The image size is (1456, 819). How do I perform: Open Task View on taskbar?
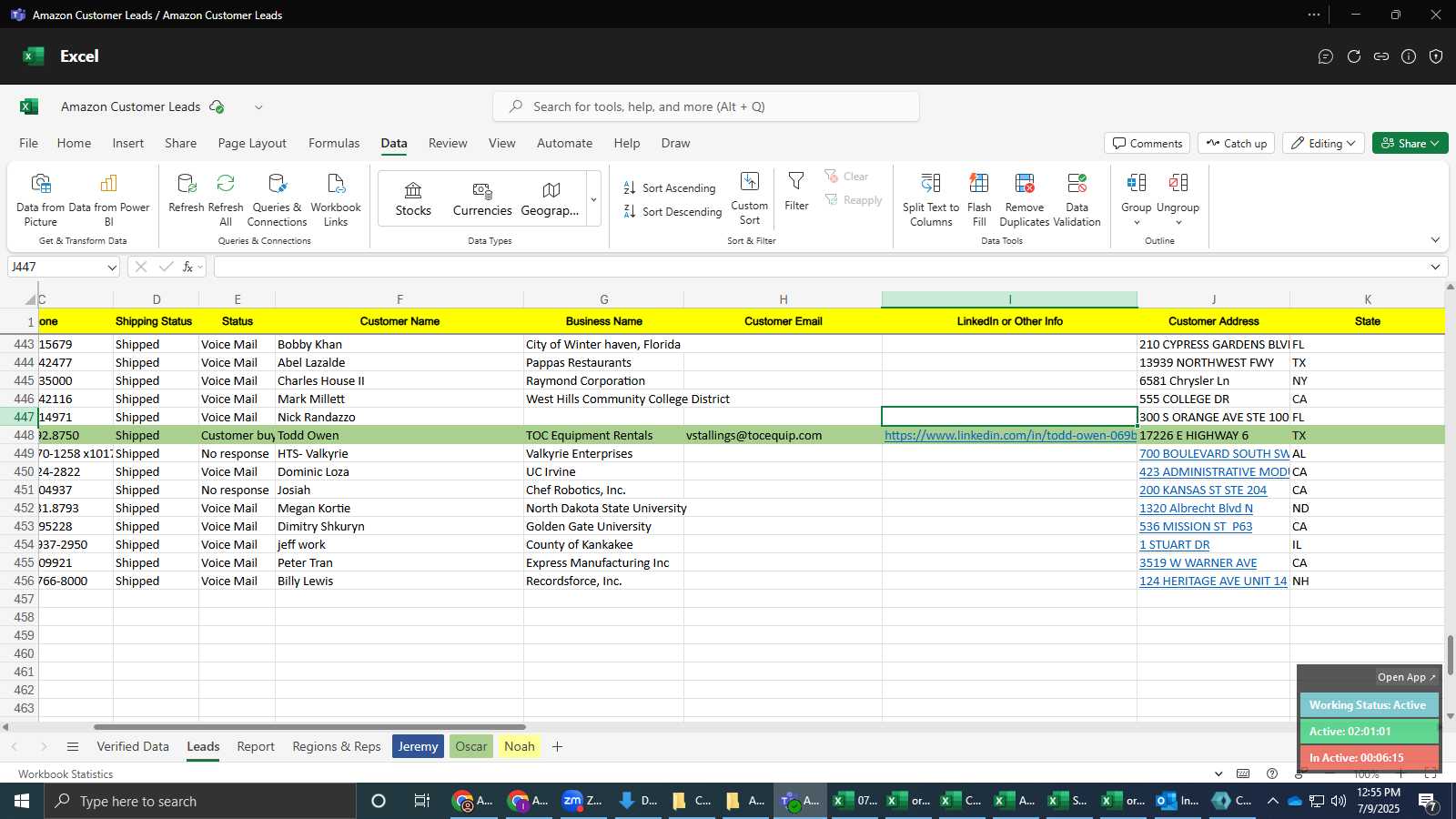click(421, 801)
